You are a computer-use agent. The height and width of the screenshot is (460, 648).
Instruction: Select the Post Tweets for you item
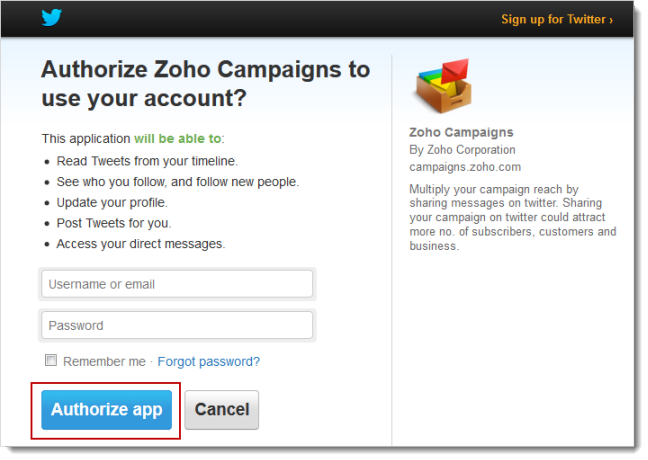114,223
